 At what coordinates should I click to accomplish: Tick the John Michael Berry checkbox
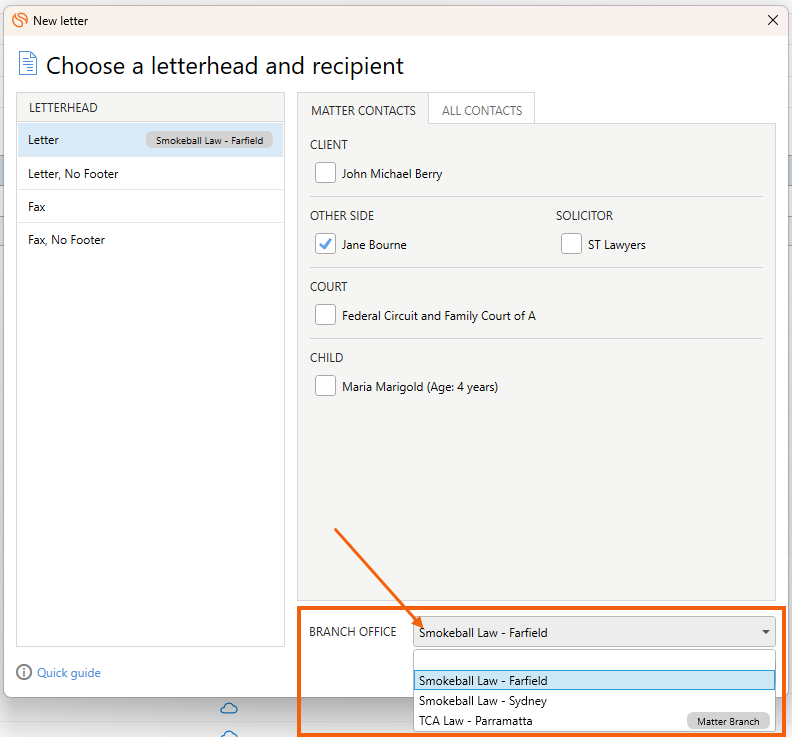325,173
